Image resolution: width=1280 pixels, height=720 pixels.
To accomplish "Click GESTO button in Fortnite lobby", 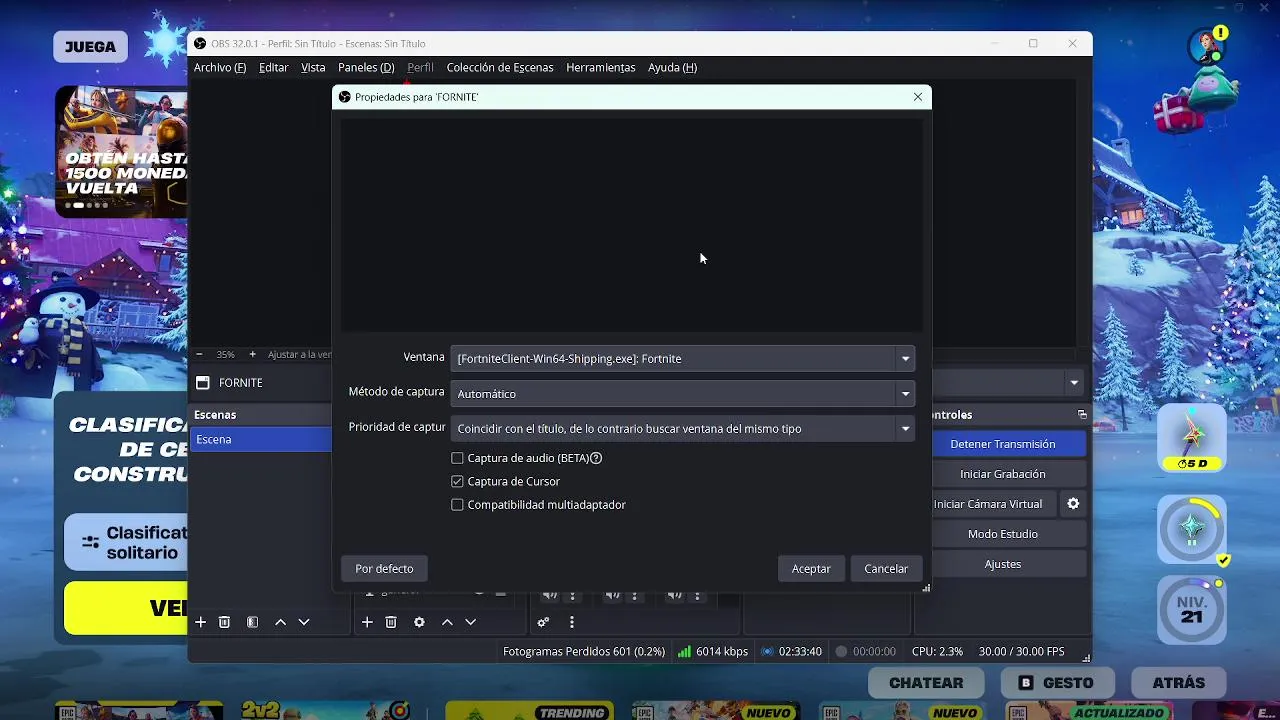I will 1057,683.
